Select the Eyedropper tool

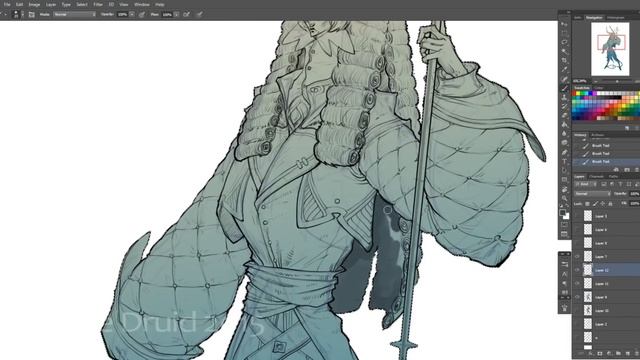tap(564, 69)
